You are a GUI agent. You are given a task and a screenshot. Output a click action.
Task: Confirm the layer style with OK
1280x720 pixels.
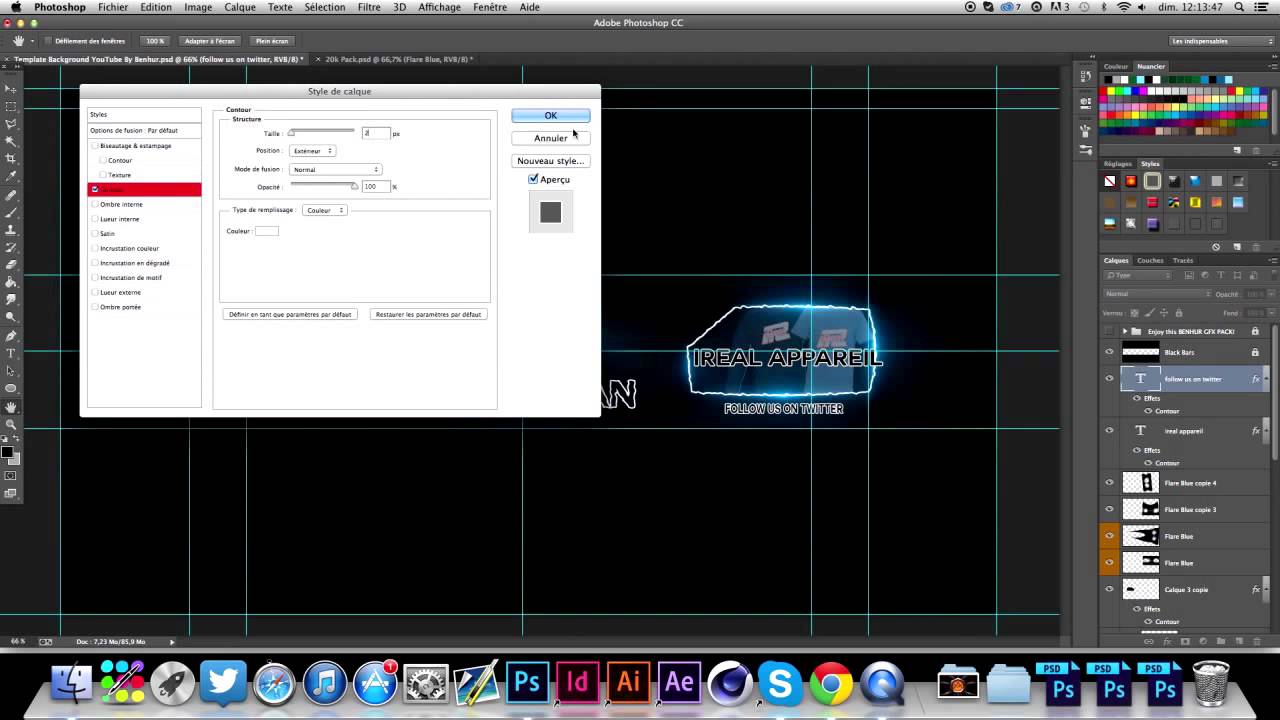click(x=550, y=115)
